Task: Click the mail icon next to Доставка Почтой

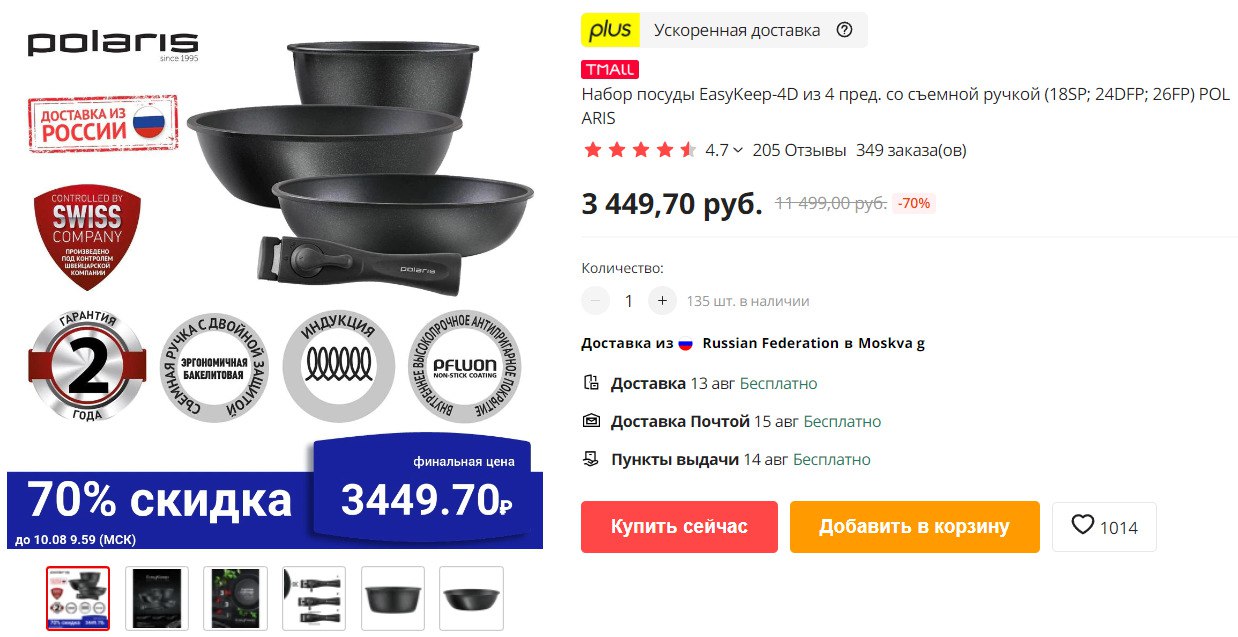Action: click(590, 421)
